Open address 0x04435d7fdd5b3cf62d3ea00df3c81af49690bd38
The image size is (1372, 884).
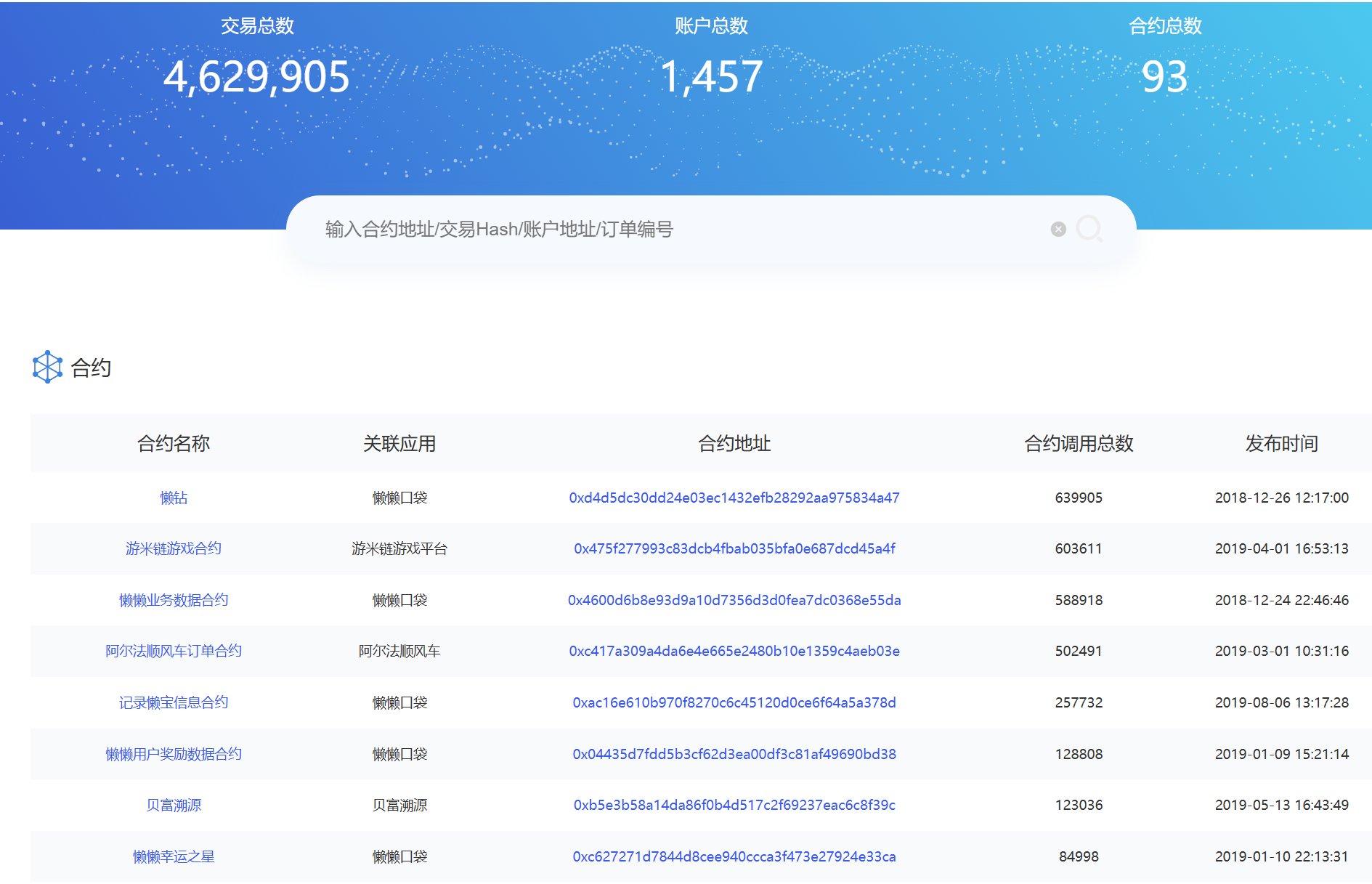tap(734, 754)
